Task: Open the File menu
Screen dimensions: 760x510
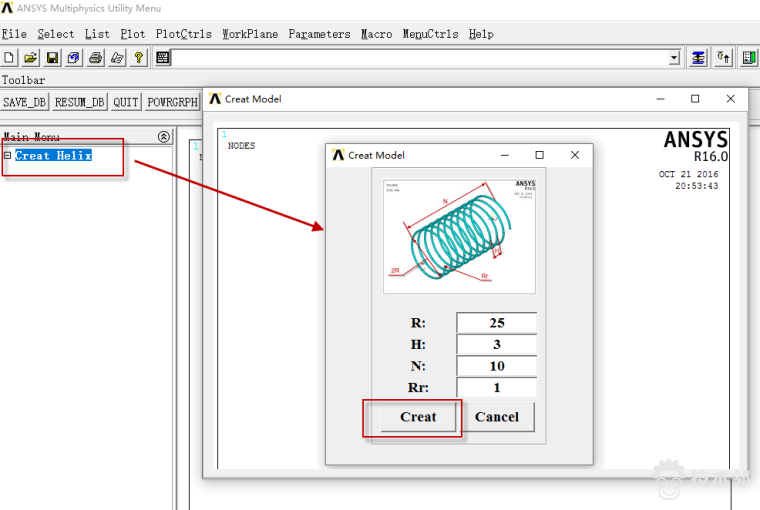Action: [14, 34]
